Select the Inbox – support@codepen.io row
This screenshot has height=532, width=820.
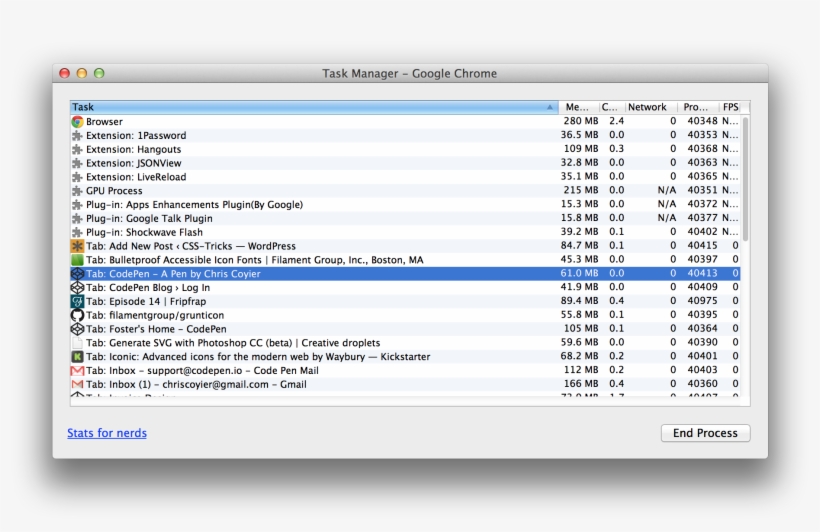[x=405, y=370]
